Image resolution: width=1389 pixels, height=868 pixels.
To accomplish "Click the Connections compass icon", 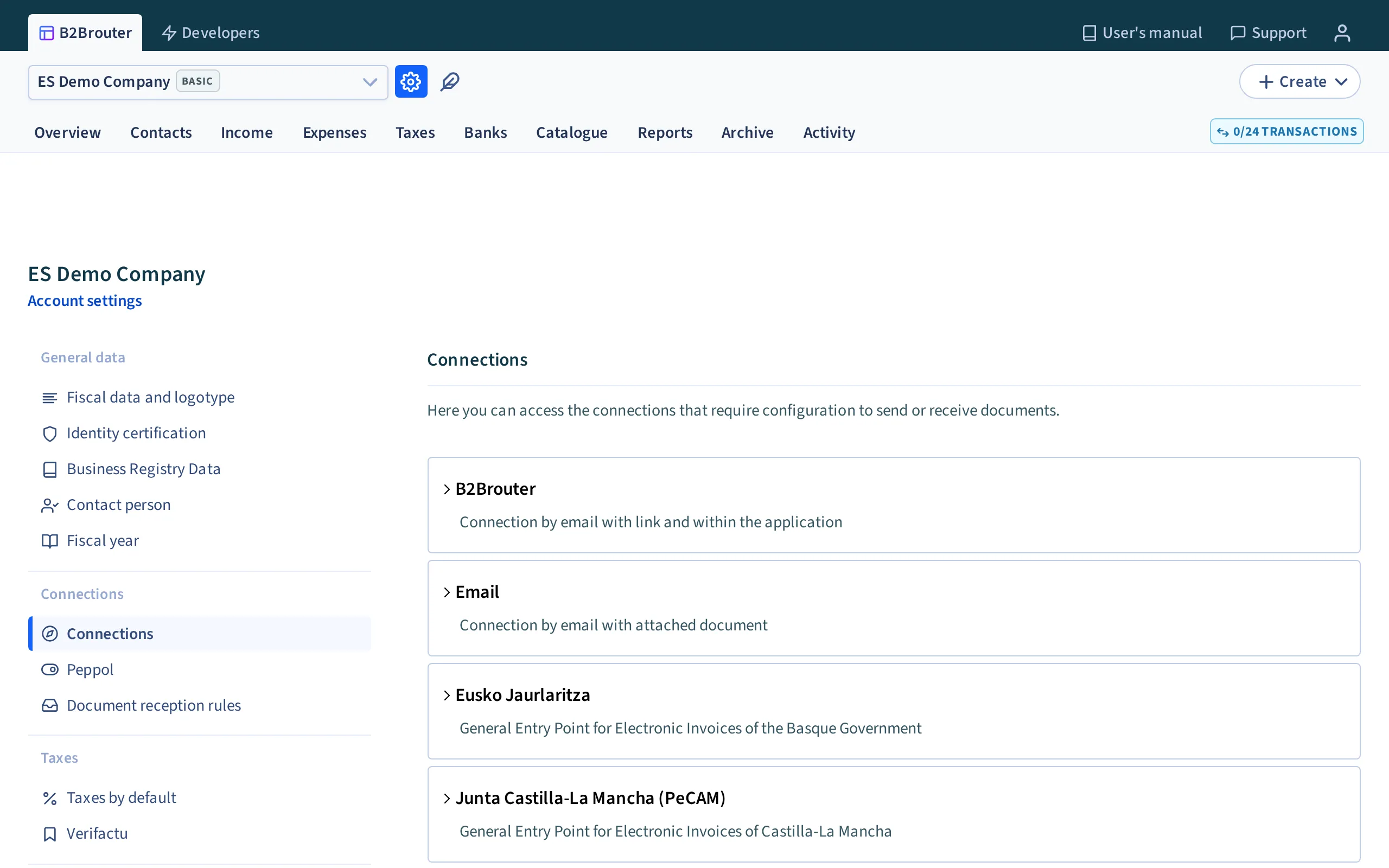I will pos(50,634).
